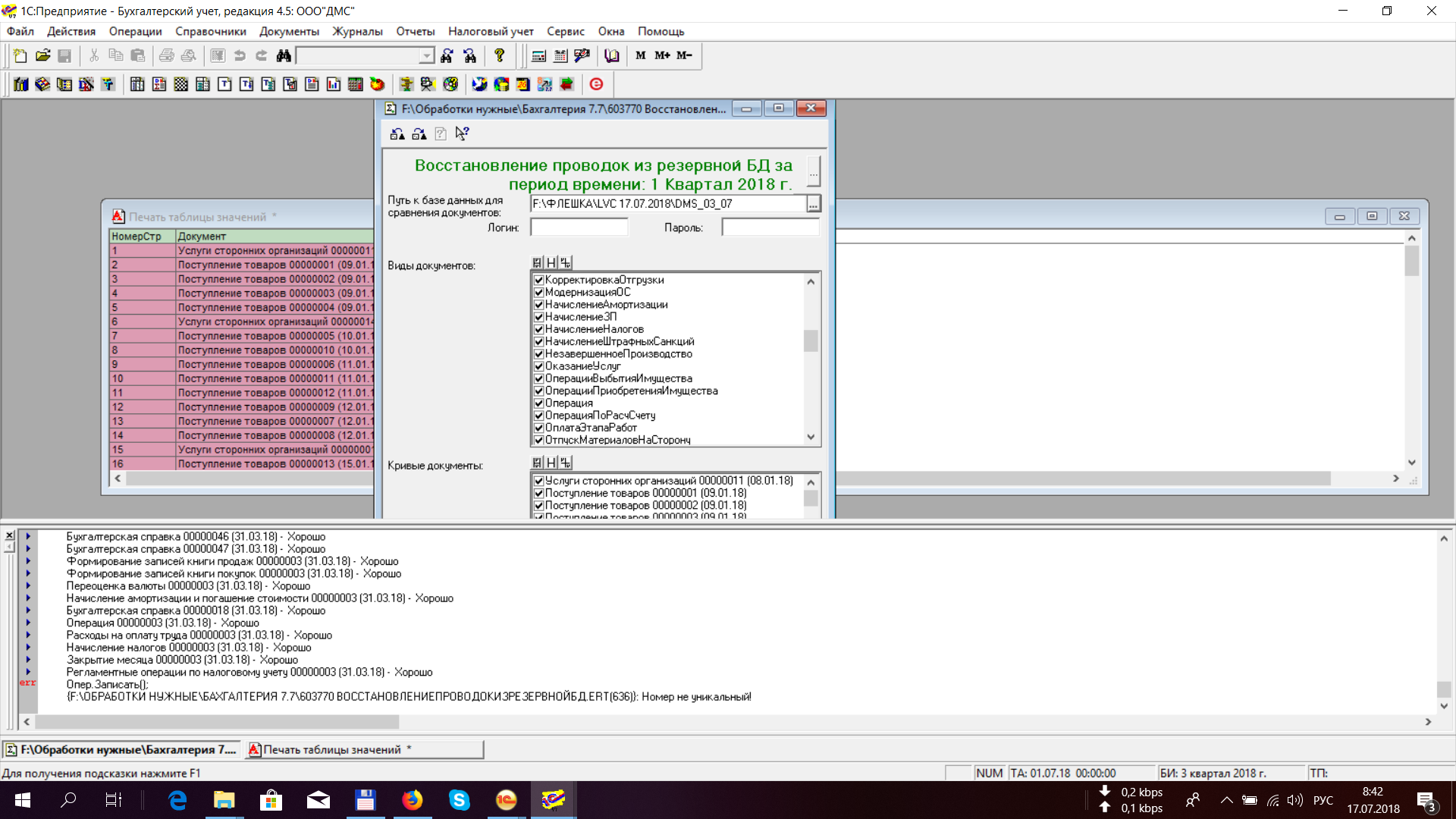The image size is (1456, 819).
Task: Click the find-previous binoculars icon
Action: point(469,55)
